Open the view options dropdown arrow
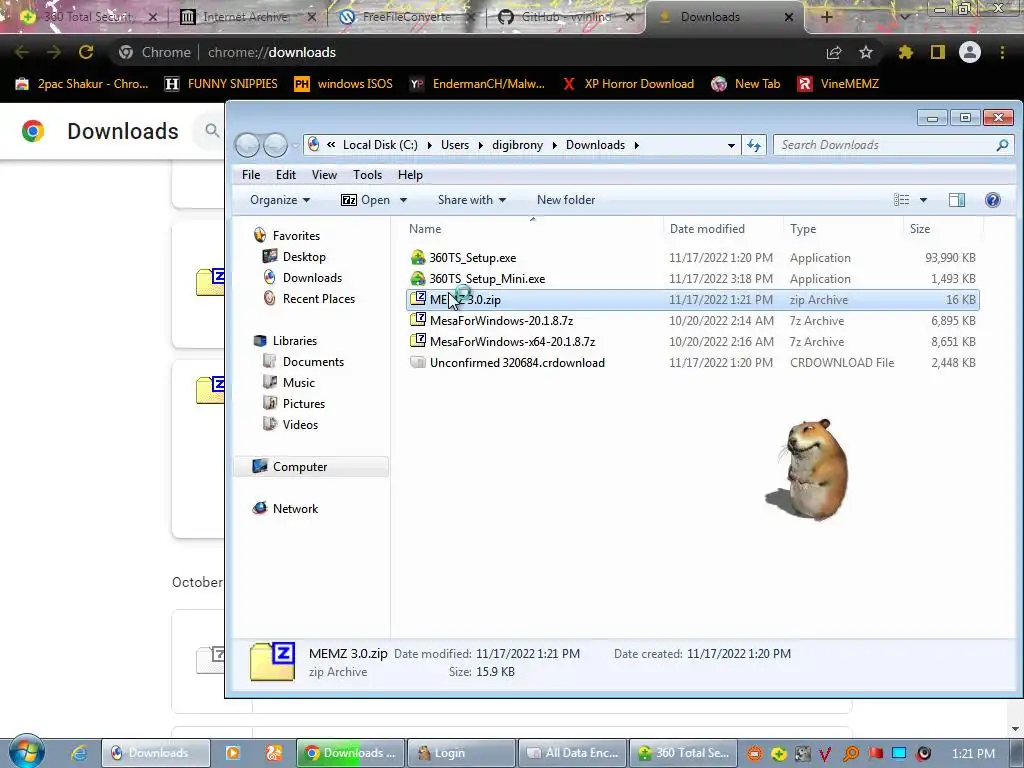 point(923,200)
